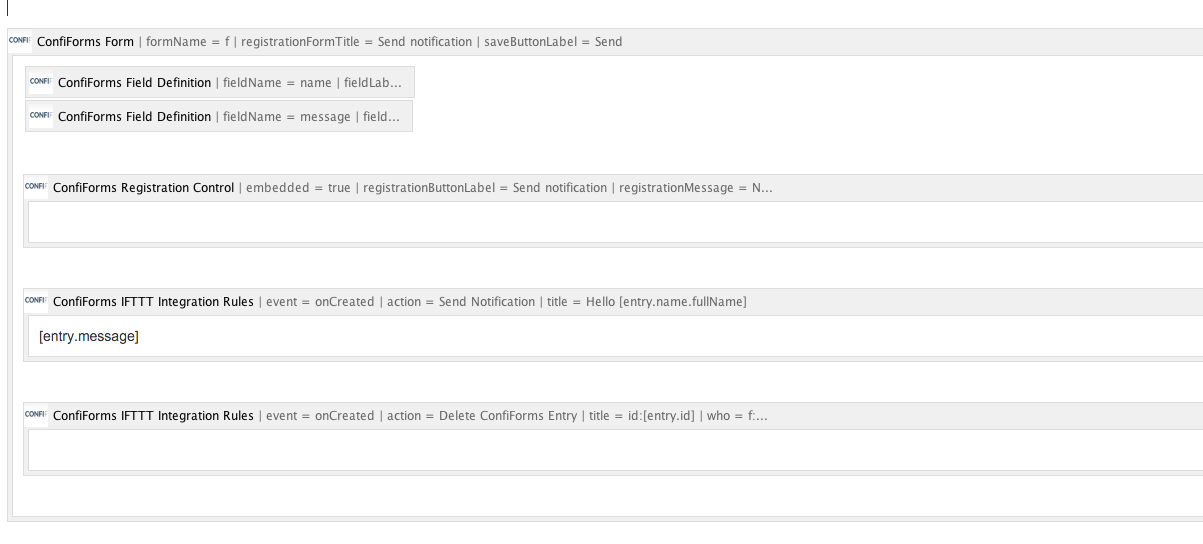
Task: Click the icon of the message Field Definition macro
Action: coord(41,116)
